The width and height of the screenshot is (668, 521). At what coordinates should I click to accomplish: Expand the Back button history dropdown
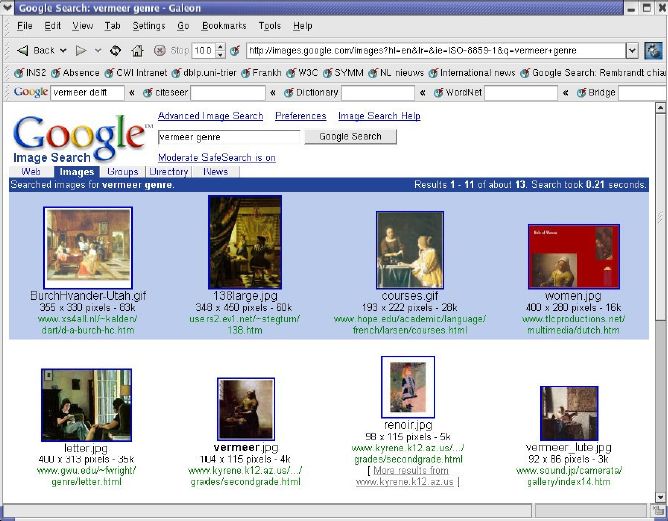[65, 50]
